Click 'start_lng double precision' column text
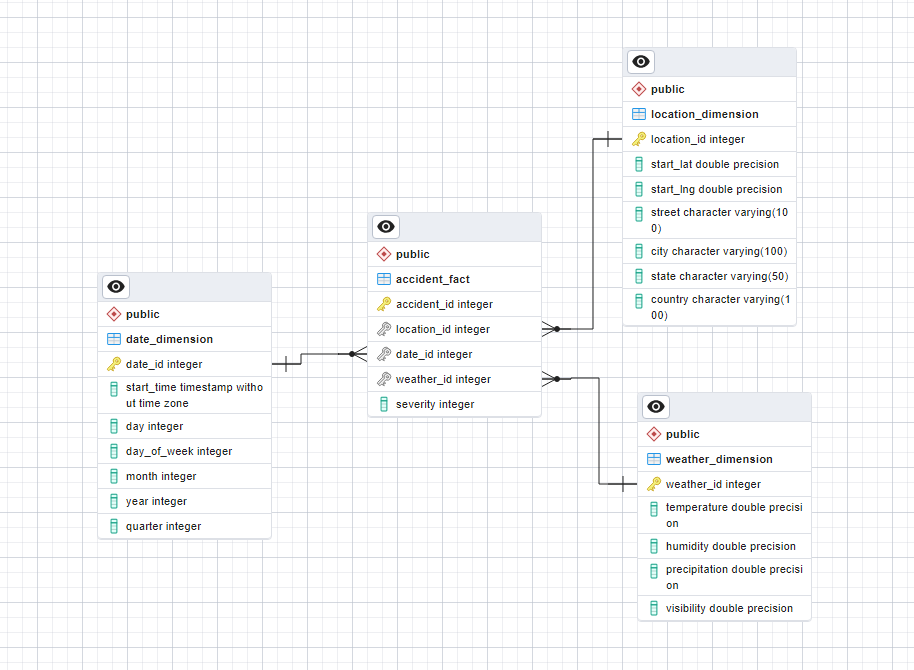 [716, 190]
